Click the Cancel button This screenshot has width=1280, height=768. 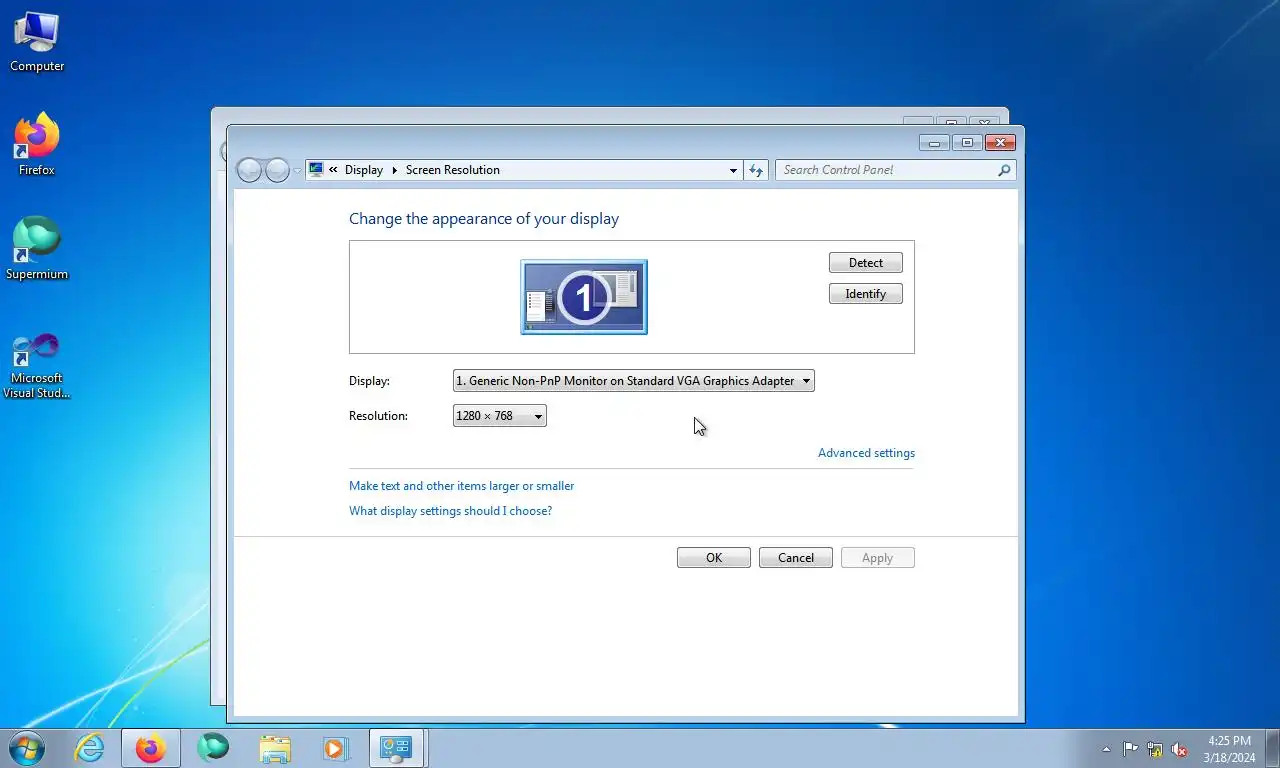coord(796,558)
